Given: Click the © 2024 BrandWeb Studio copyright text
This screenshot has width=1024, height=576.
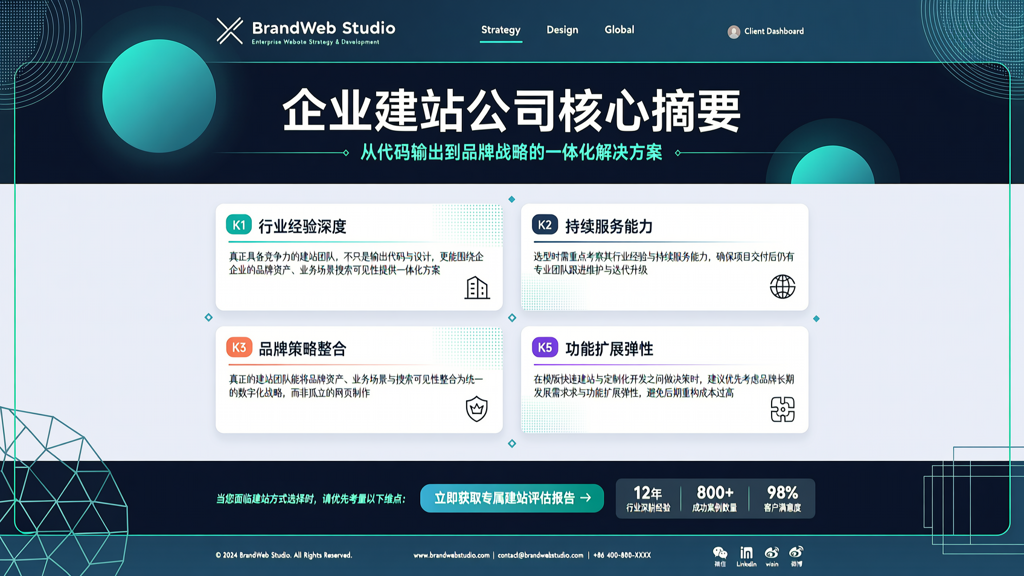Looking at the screenshot, I should point(284,555).
